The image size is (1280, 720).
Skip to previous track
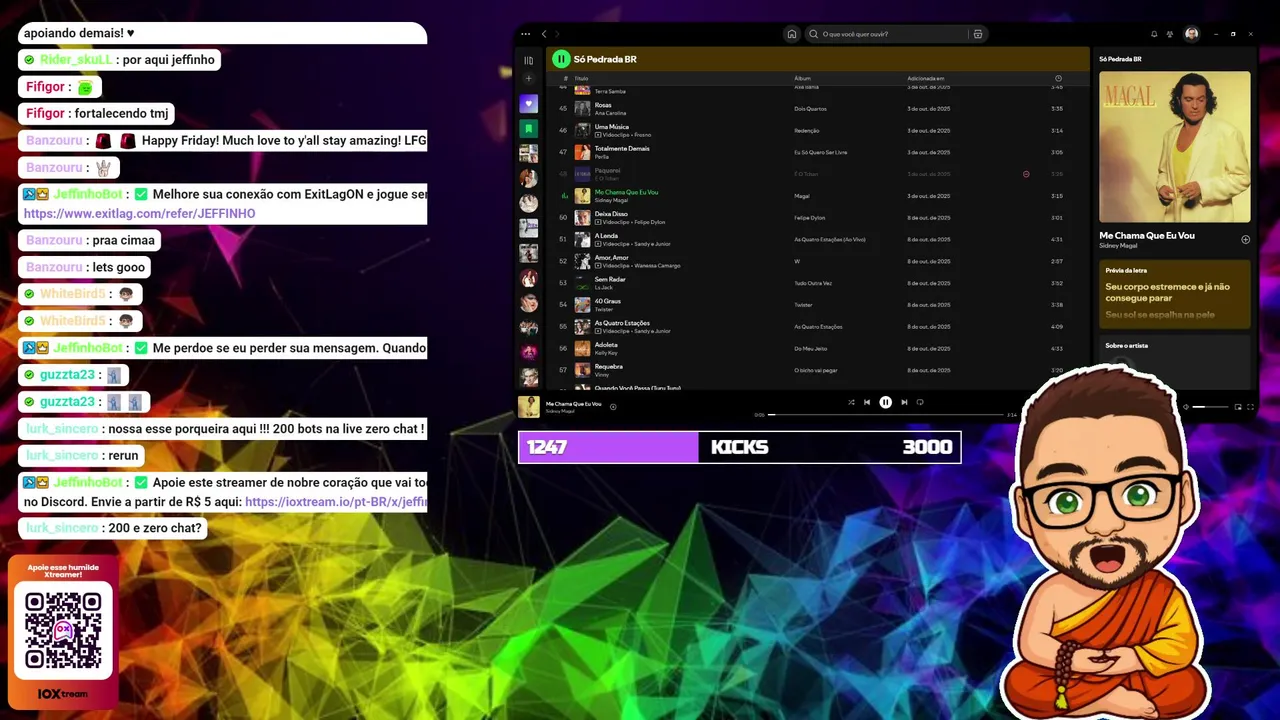pos(867,402)
